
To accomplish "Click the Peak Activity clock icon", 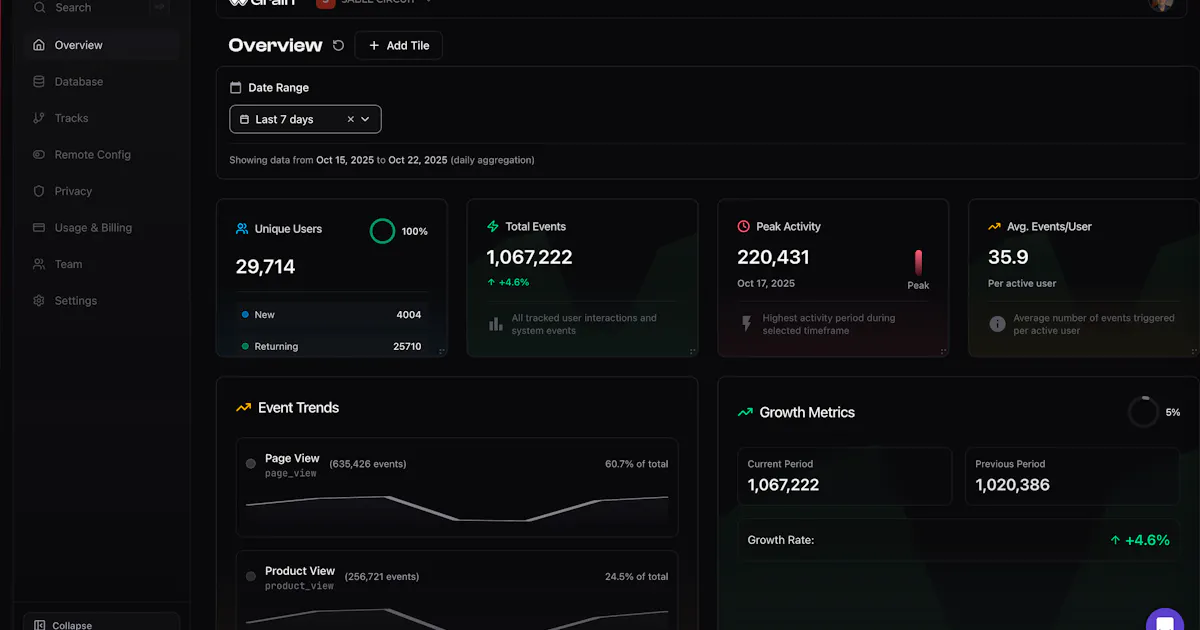I will point(744,227).
